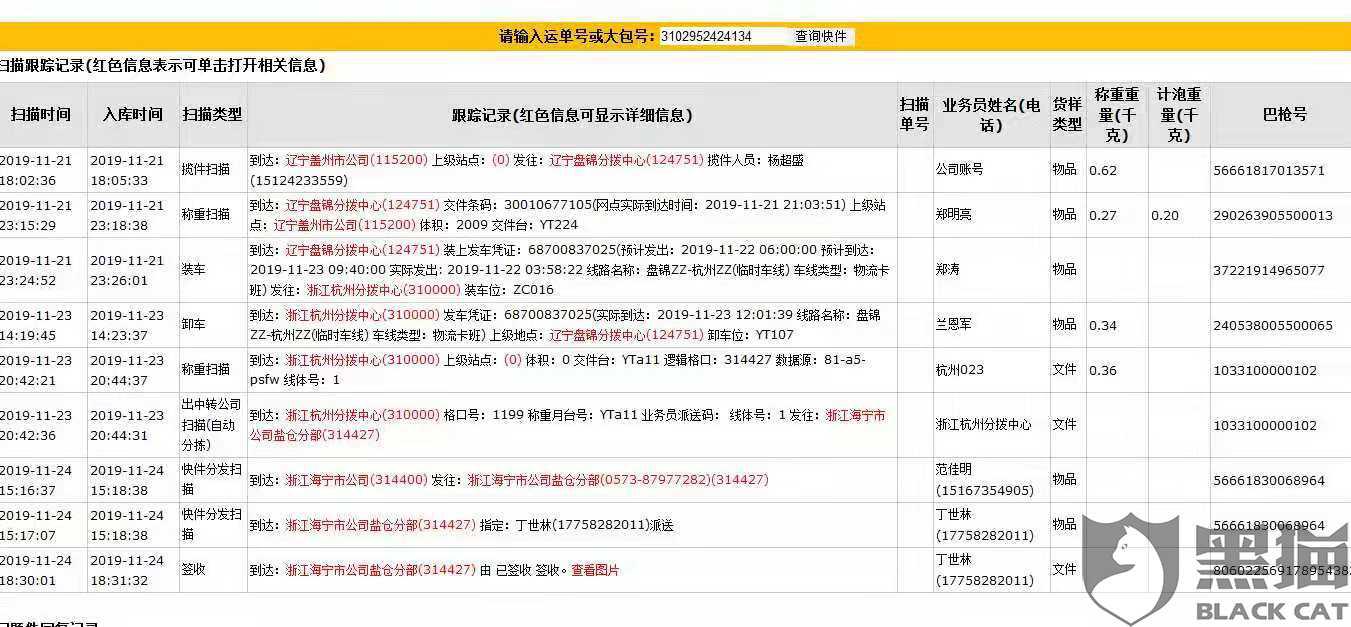Image resolution: width=1351 pixels, height=627 pixels.
Task: Click the 查询快件 query button
Action: 822,36
